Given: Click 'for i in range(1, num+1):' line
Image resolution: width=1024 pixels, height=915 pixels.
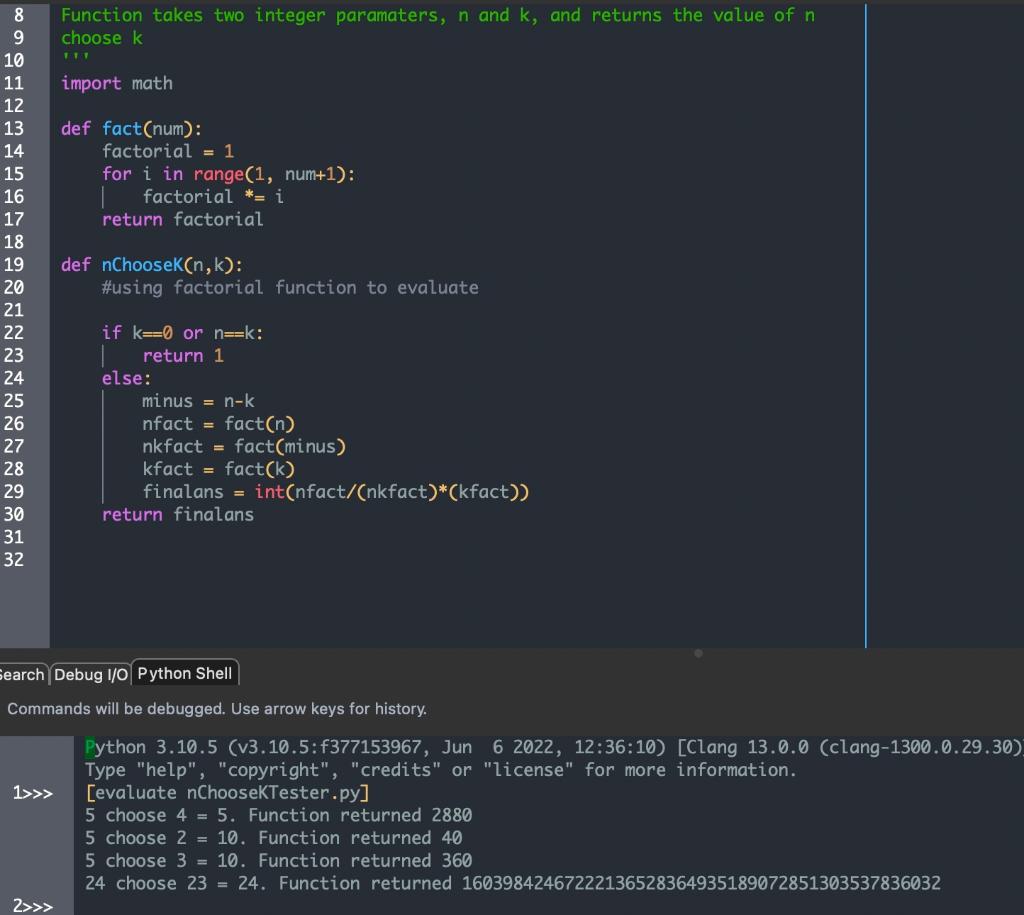Looking at the screenshot, I should [x=229, y=174].
